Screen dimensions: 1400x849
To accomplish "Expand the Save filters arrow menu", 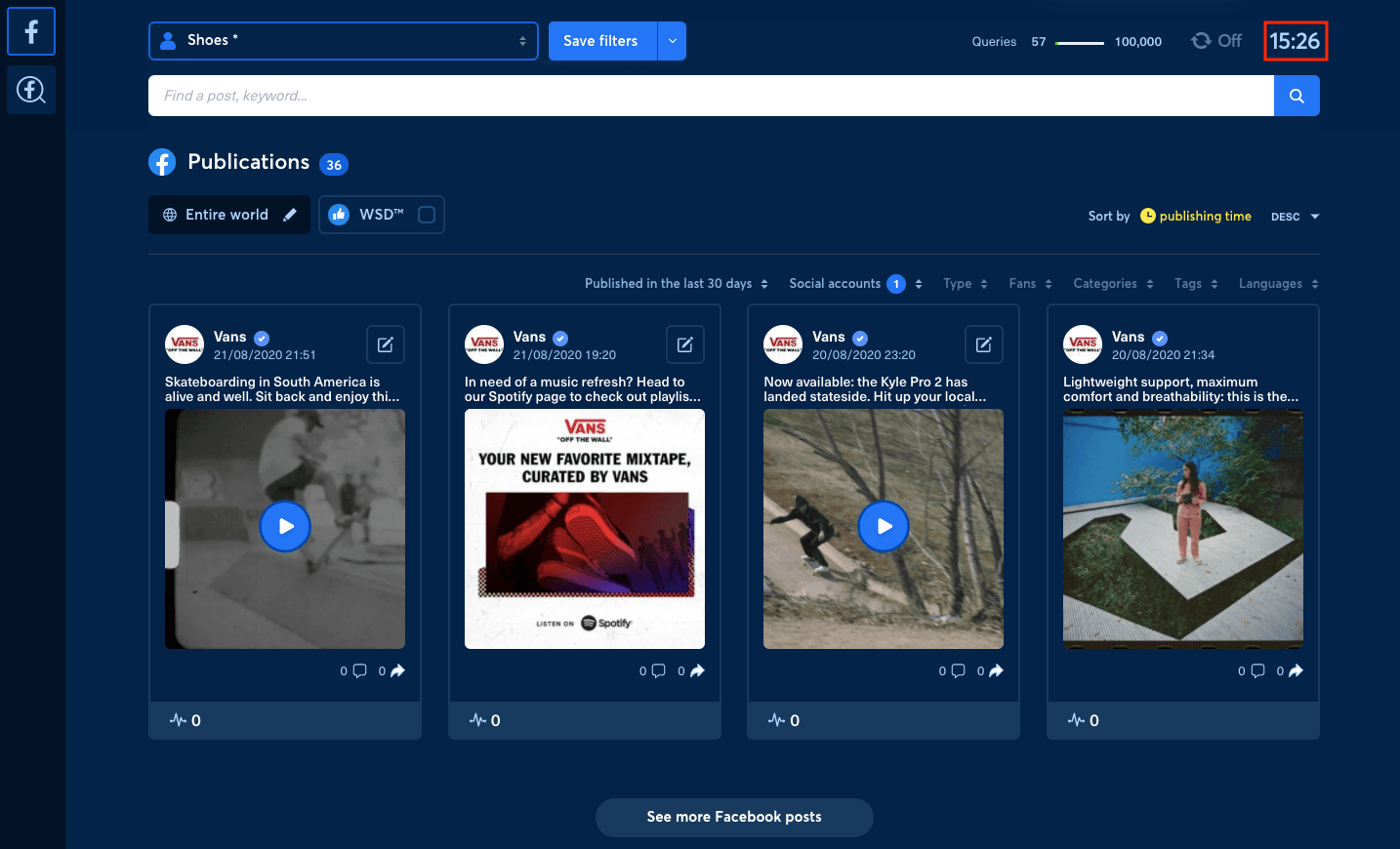I will 672,41.
